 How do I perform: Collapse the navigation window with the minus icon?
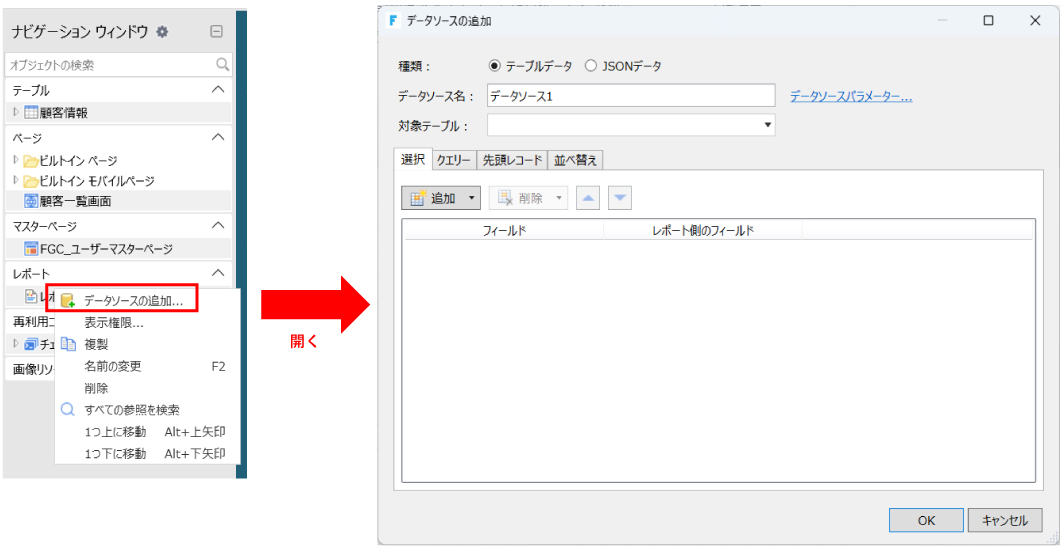click(216, 32)
